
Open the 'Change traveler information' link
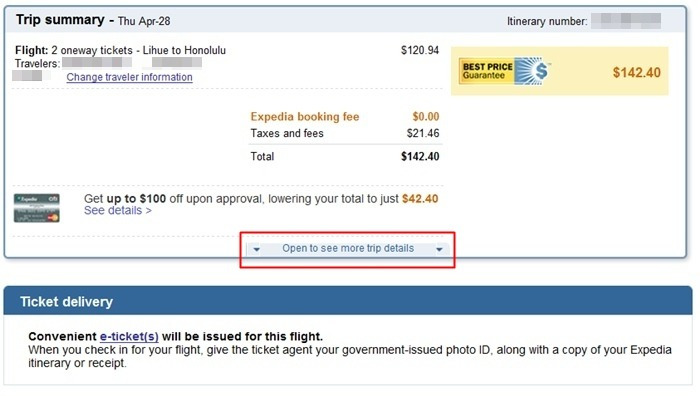click(x=129, y=77)
